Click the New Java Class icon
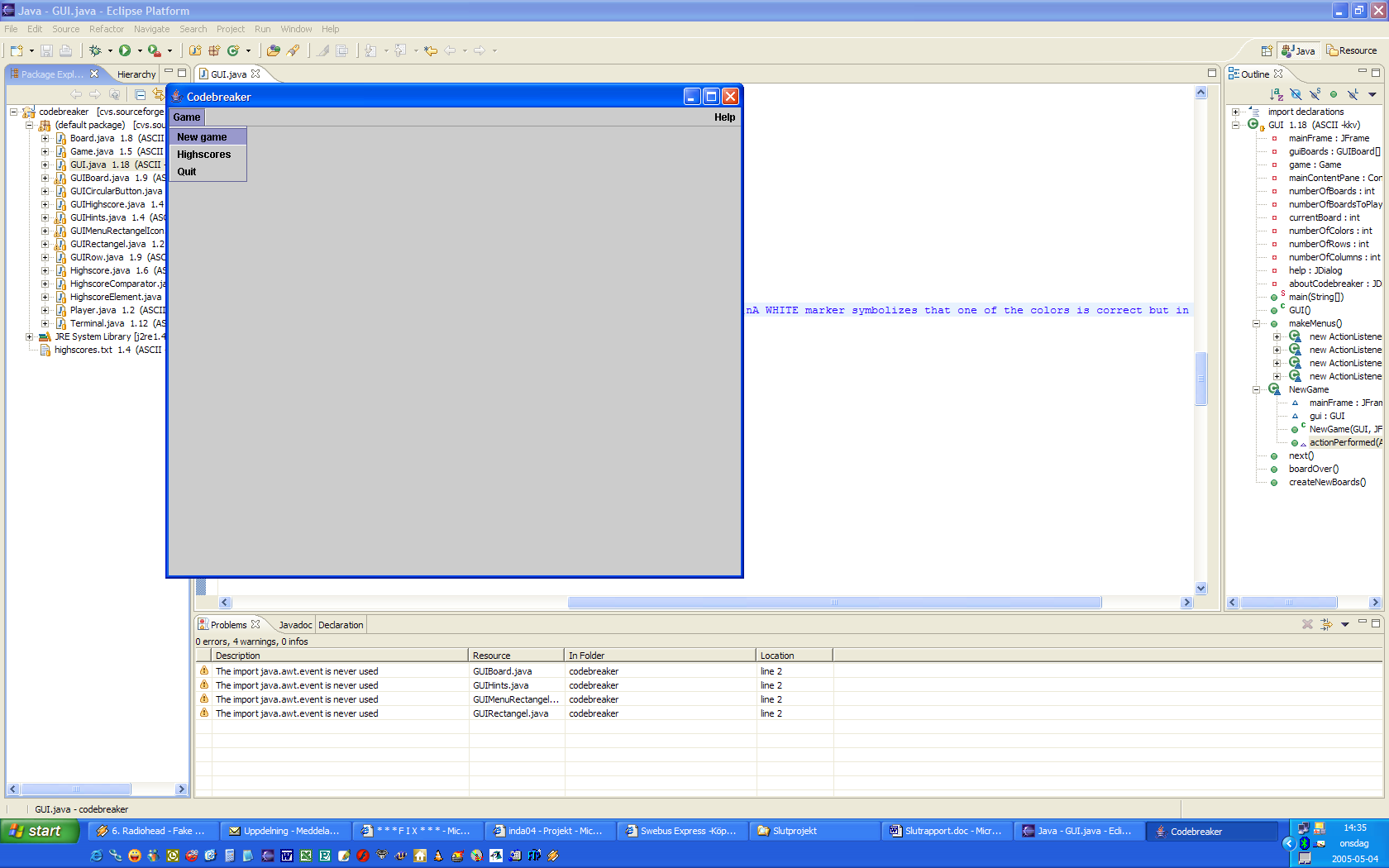 pyautogui.click(x=233, y=50)
